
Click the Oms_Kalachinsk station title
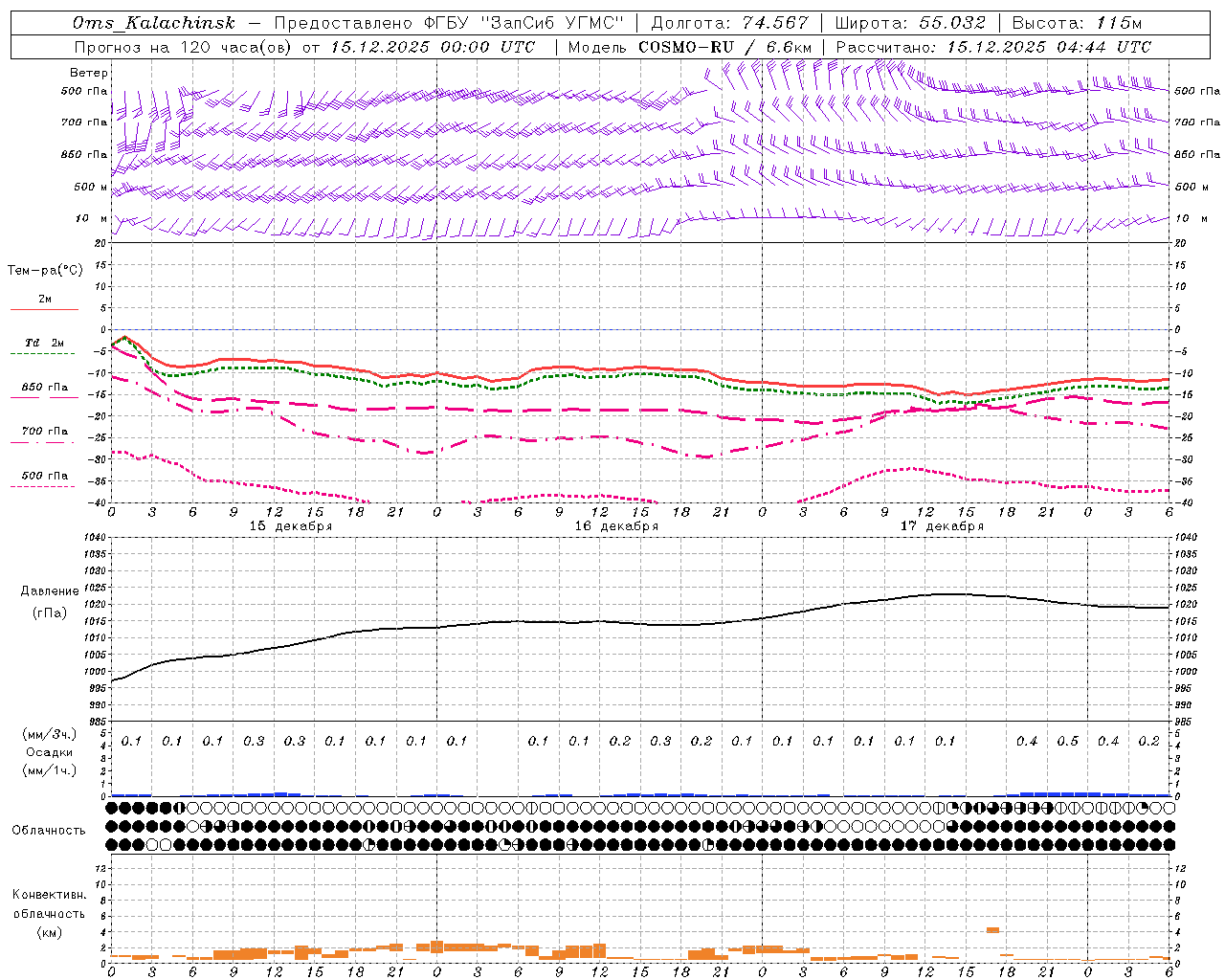(154, 23)
